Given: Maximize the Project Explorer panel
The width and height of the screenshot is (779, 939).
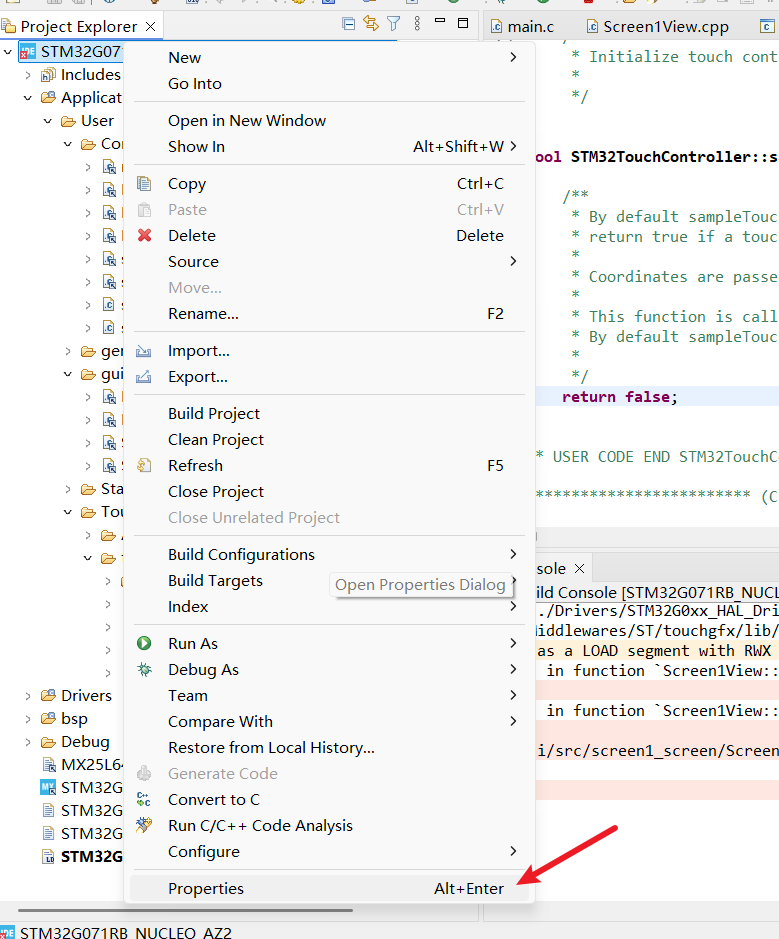Looking at the screenshot, I should pos(463,23).
